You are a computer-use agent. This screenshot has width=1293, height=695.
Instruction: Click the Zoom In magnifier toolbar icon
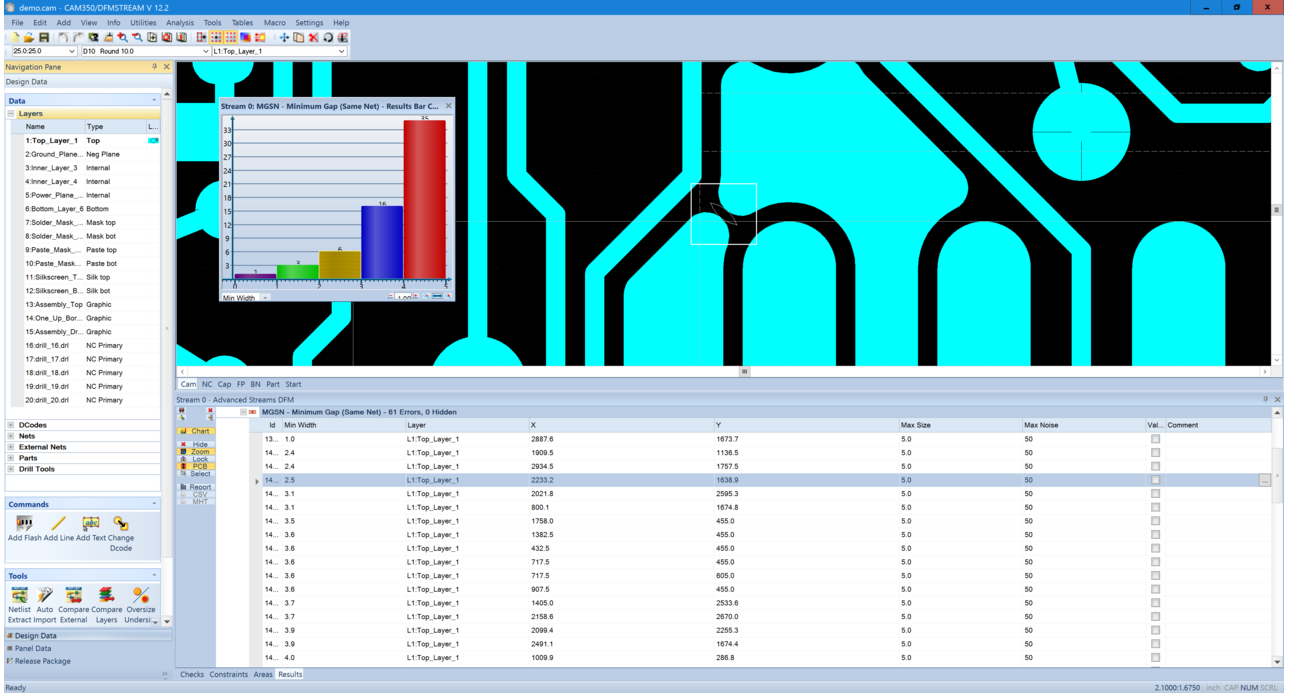122,37
